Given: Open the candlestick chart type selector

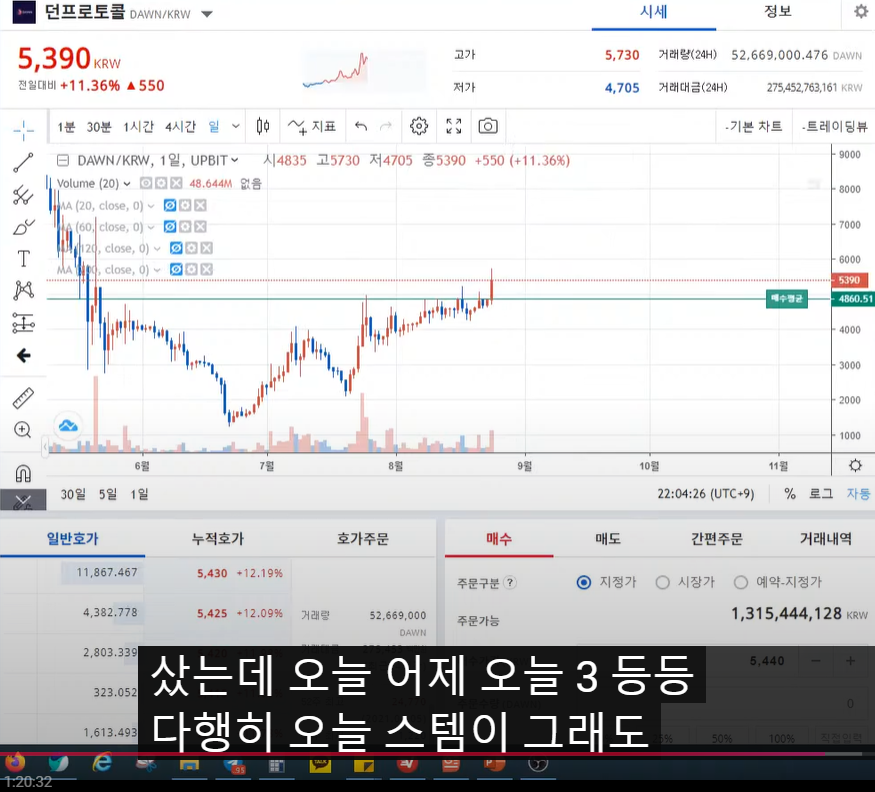Looking at the screenshot, I should click(263, 127).
